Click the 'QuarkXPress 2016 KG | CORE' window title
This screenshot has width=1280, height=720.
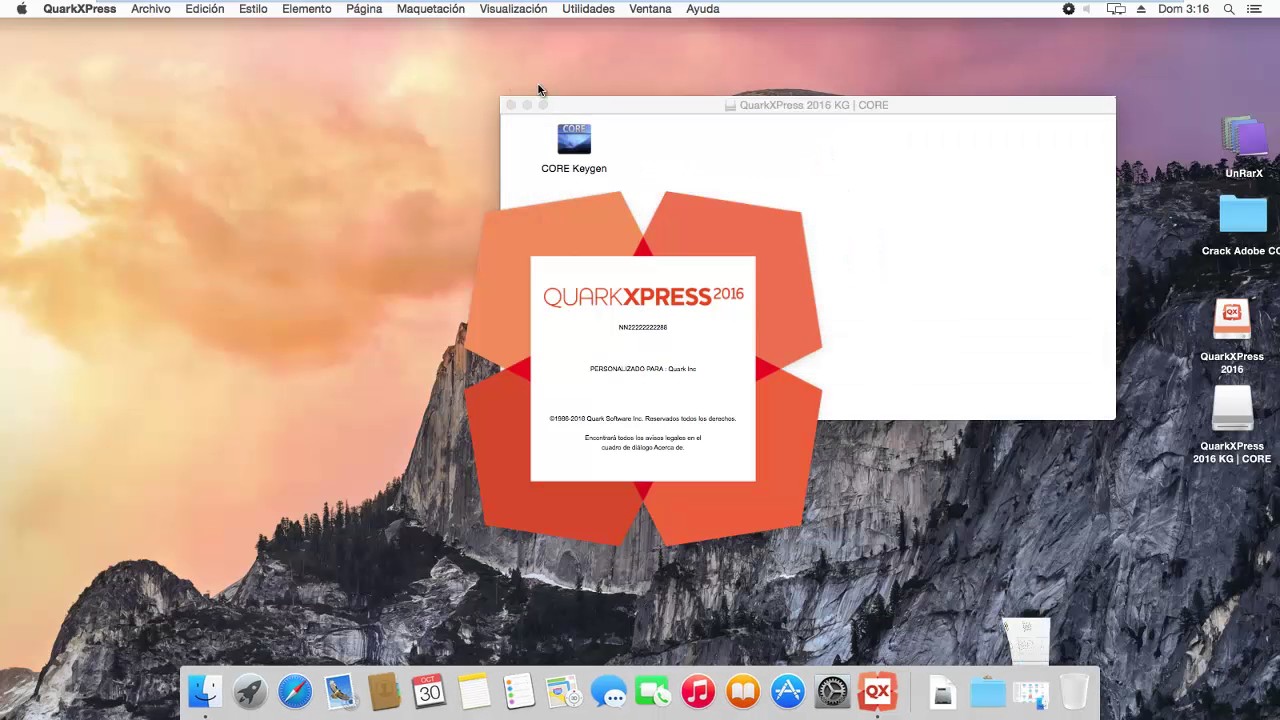tap(814, 105)
